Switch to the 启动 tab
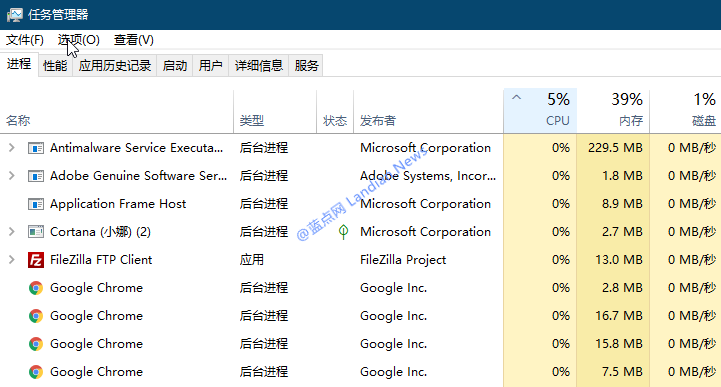The width and height of the screenshot is (721, 387). [175, 66]
